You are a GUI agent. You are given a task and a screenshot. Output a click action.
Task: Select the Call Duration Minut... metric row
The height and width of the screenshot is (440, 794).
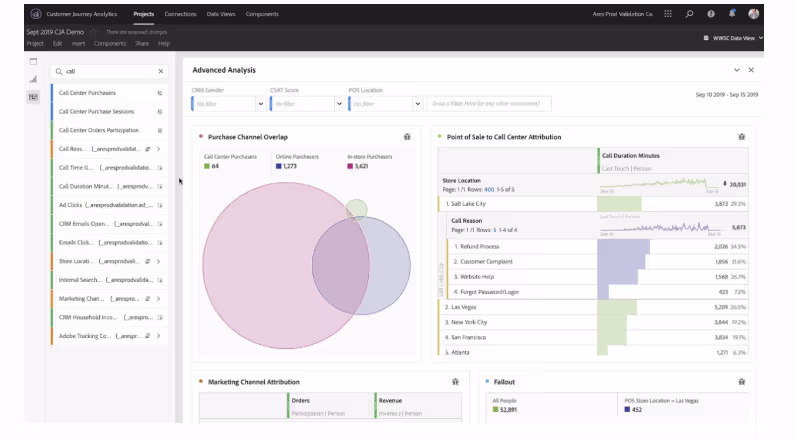pos(109,186)
